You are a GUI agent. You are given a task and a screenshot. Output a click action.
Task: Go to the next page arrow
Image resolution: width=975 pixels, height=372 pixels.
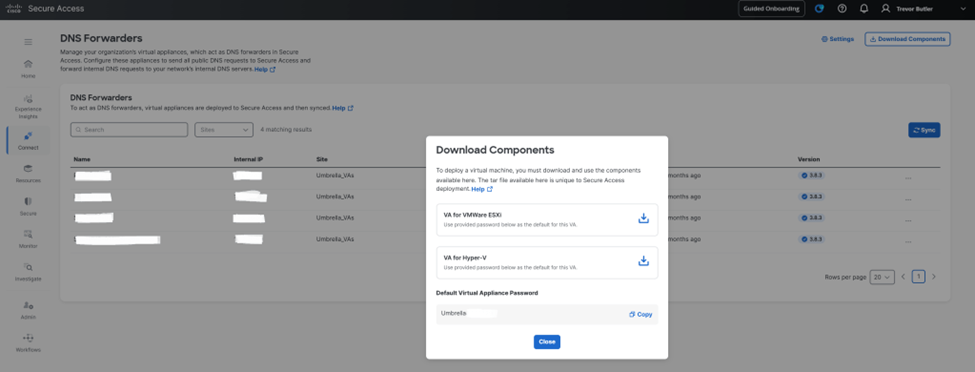pos(933,277)
